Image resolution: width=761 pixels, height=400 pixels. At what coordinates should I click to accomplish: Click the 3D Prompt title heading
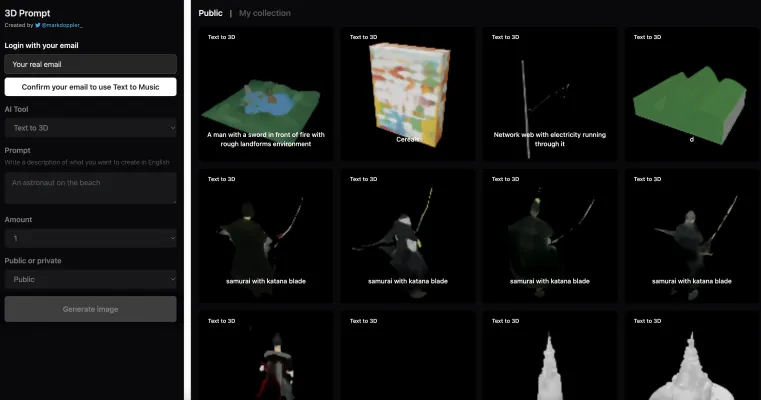coord(27,11)
